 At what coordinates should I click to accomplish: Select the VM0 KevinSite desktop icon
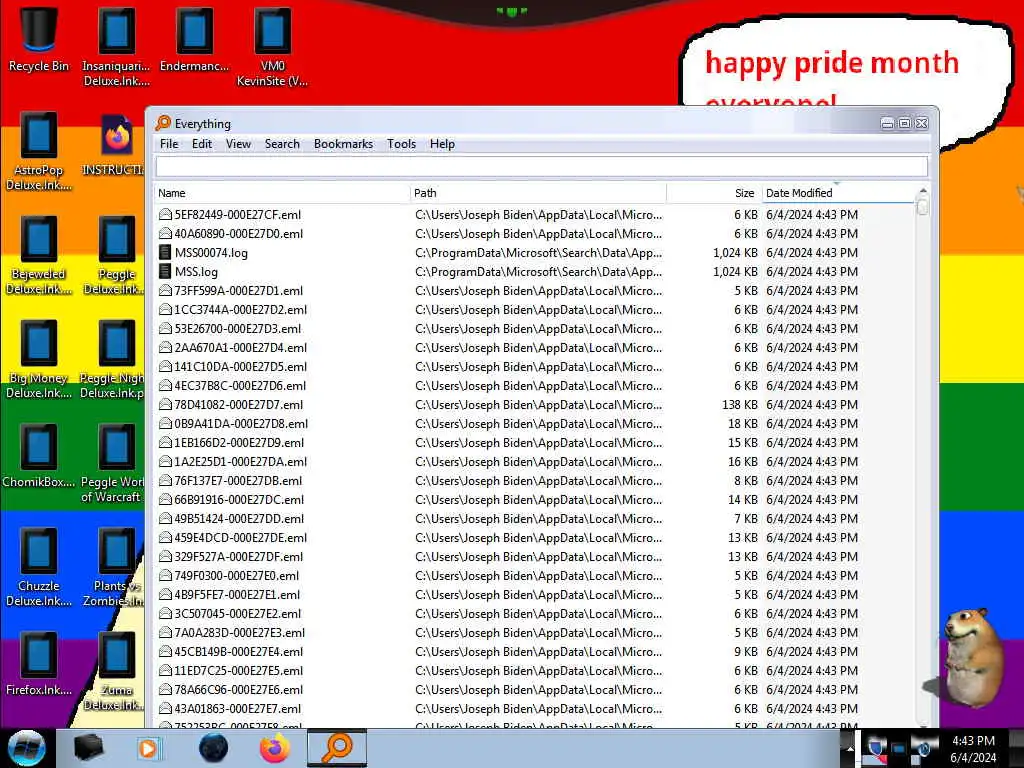272,31
